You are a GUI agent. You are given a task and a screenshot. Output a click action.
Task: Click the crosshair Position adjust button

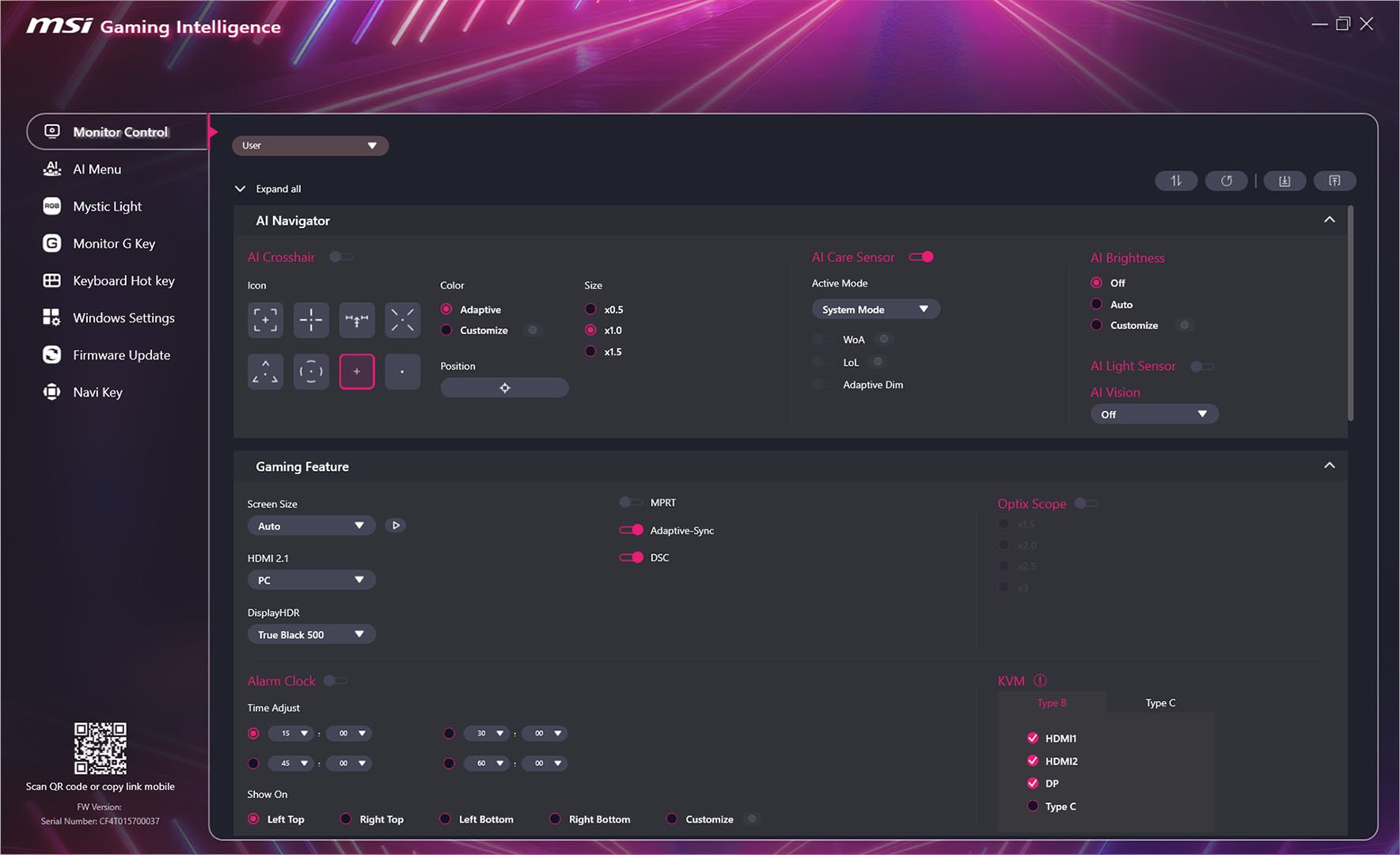504,388
